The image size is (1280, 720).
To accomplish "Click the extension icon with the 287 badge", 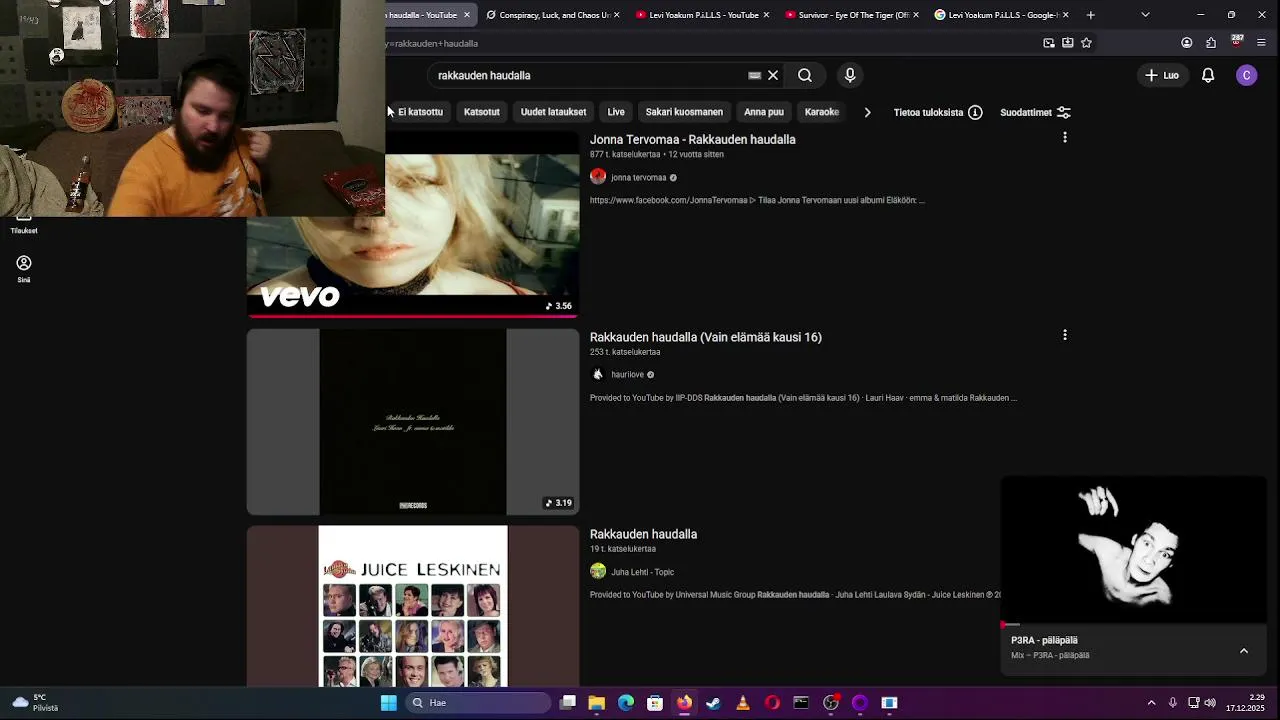I will coord(1236,42).
